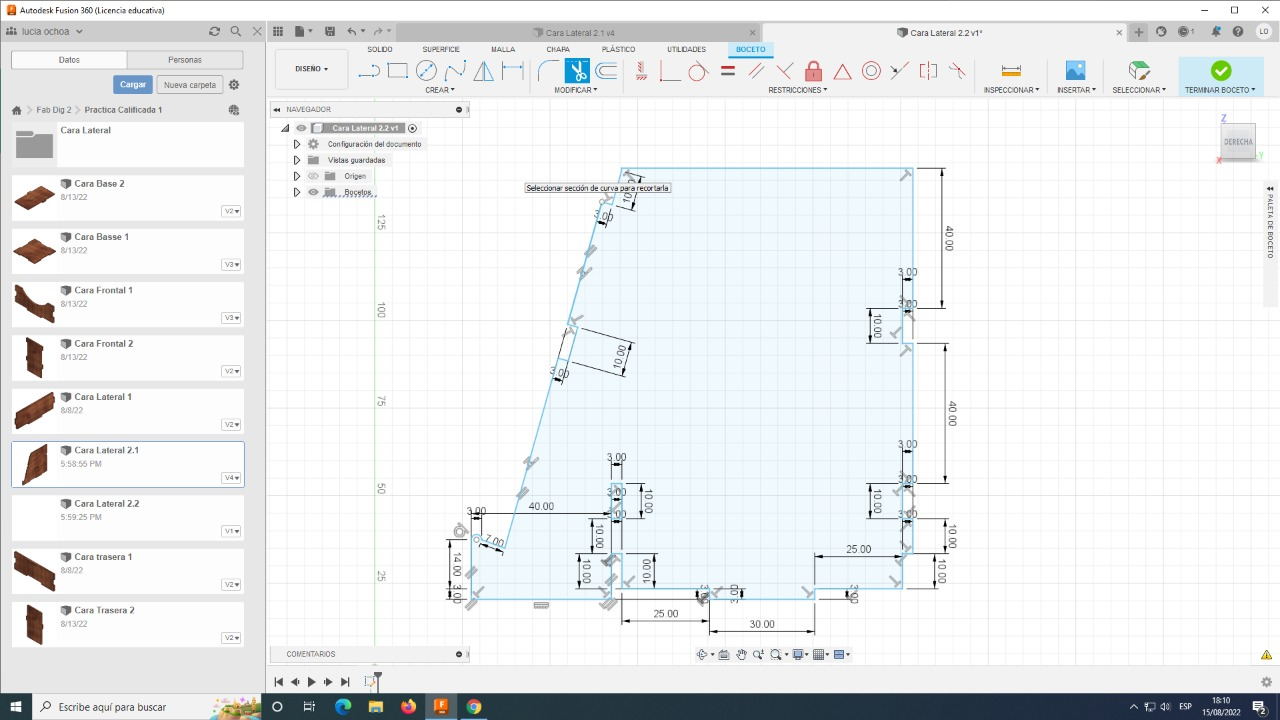Switch to the SÓLIDO ribbon tab
Image resolution: width=1280 pixels, height=720 pixels.
[x=380, y=49]
